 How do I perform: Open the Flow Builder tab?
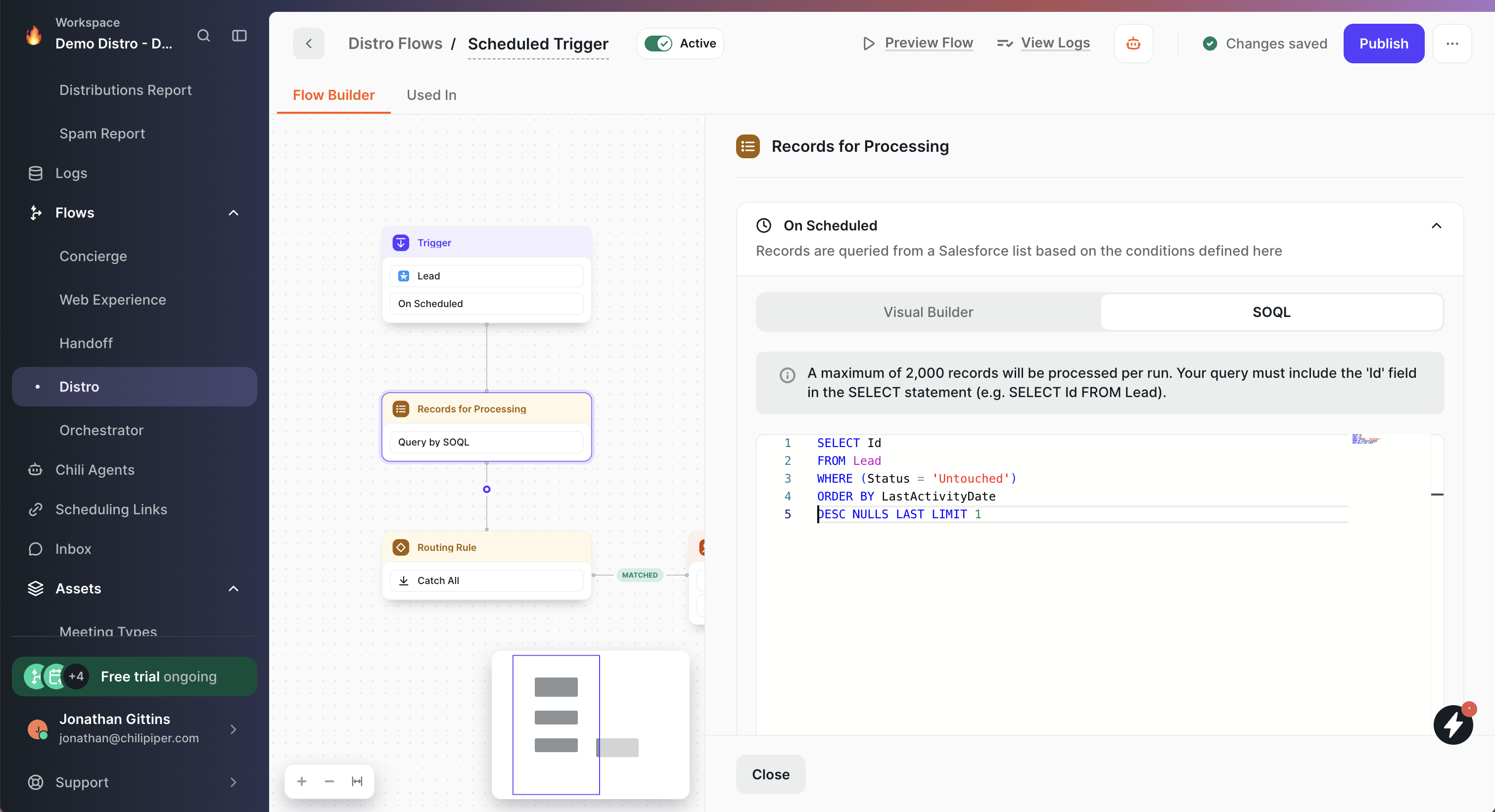(x=334, y=95)
